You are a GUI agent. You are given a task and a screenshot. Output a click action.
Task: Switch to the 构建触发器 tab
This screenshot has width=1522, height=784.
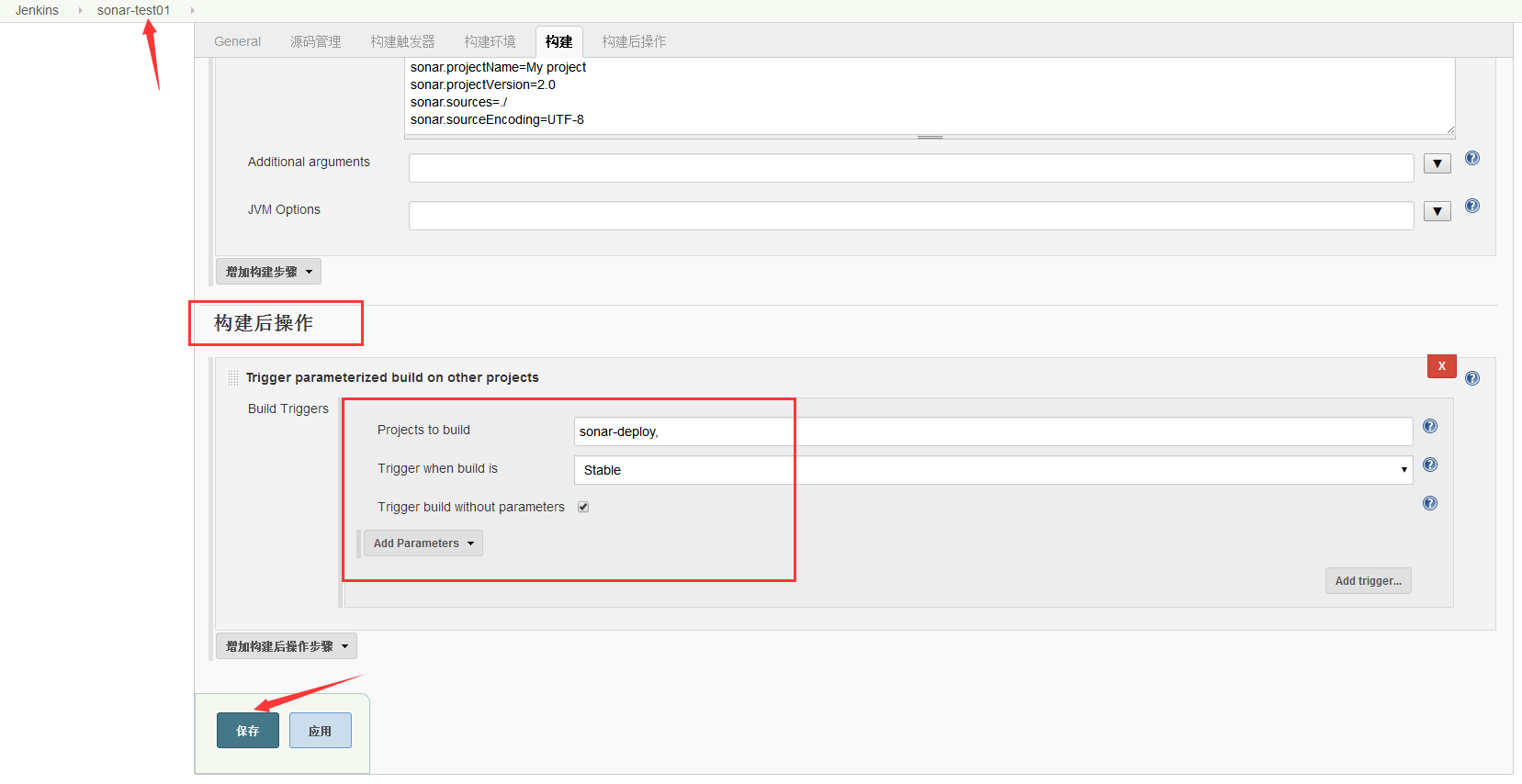tap(402, 41)
